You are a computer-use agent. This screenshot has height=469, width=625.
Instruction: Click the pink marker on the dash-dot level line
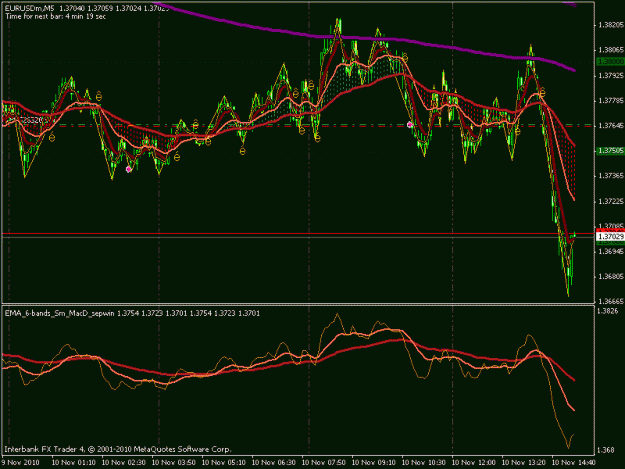tap(410, 125)
